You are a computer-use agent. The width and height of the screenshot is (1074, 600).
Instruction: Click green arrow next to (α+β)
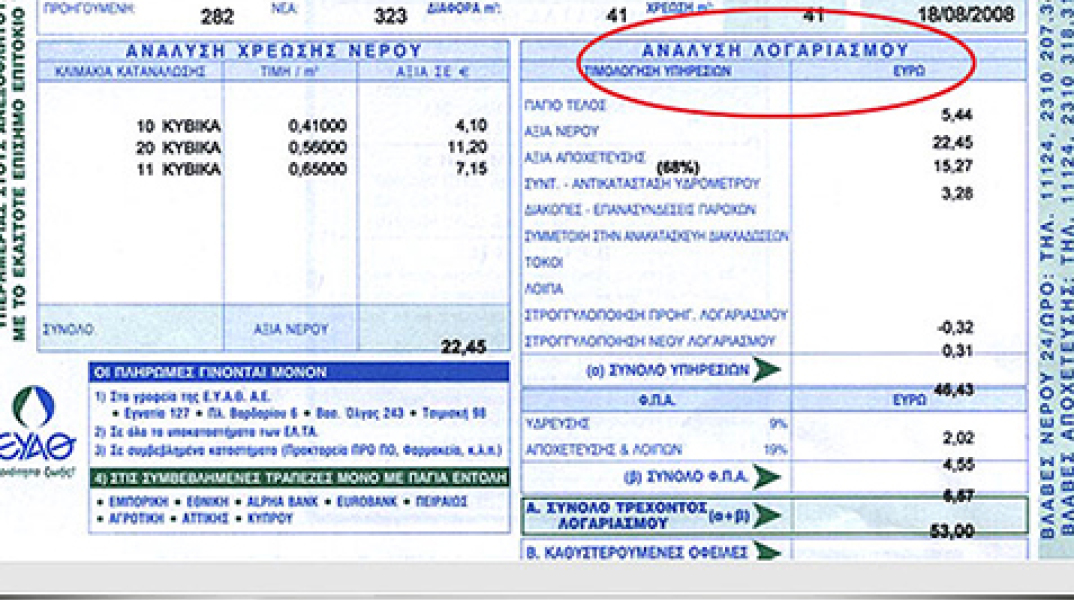point(767,516)
